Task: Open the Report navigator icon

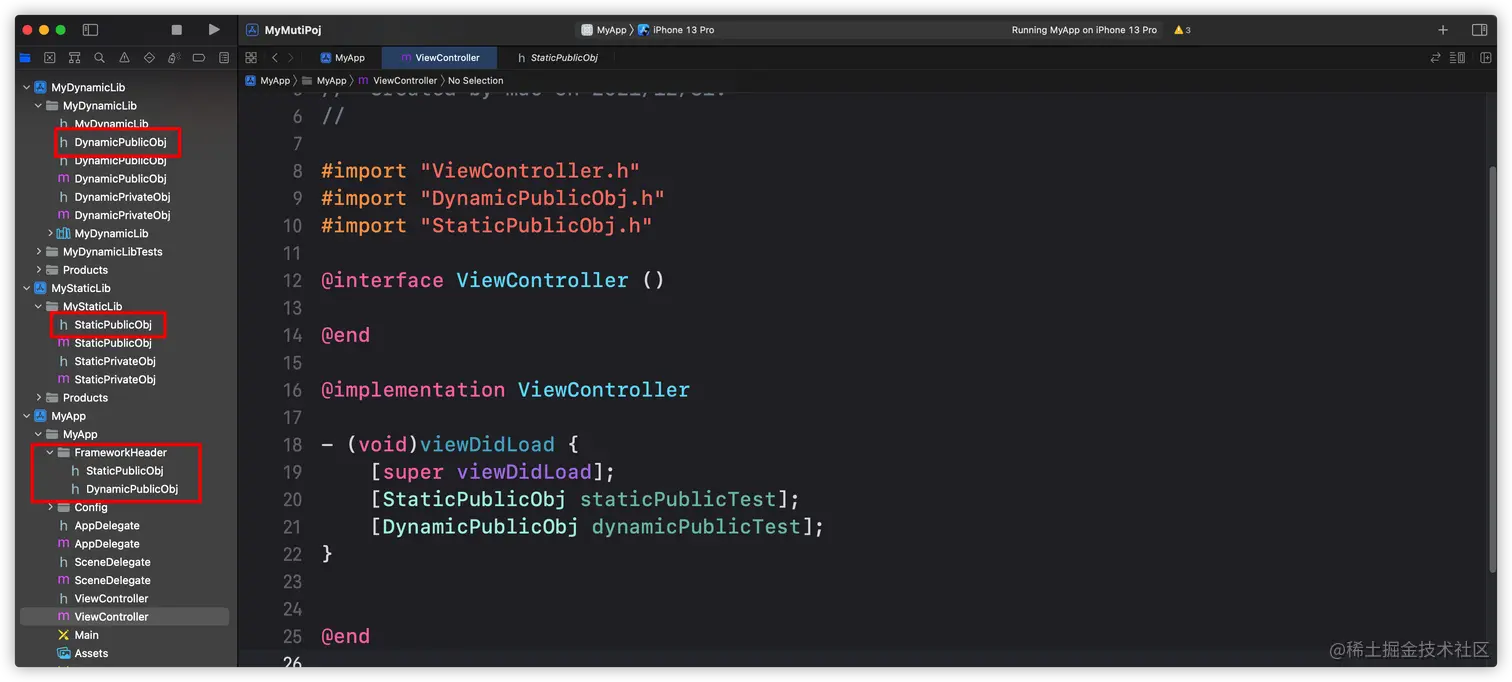Action: pos(224,58)
